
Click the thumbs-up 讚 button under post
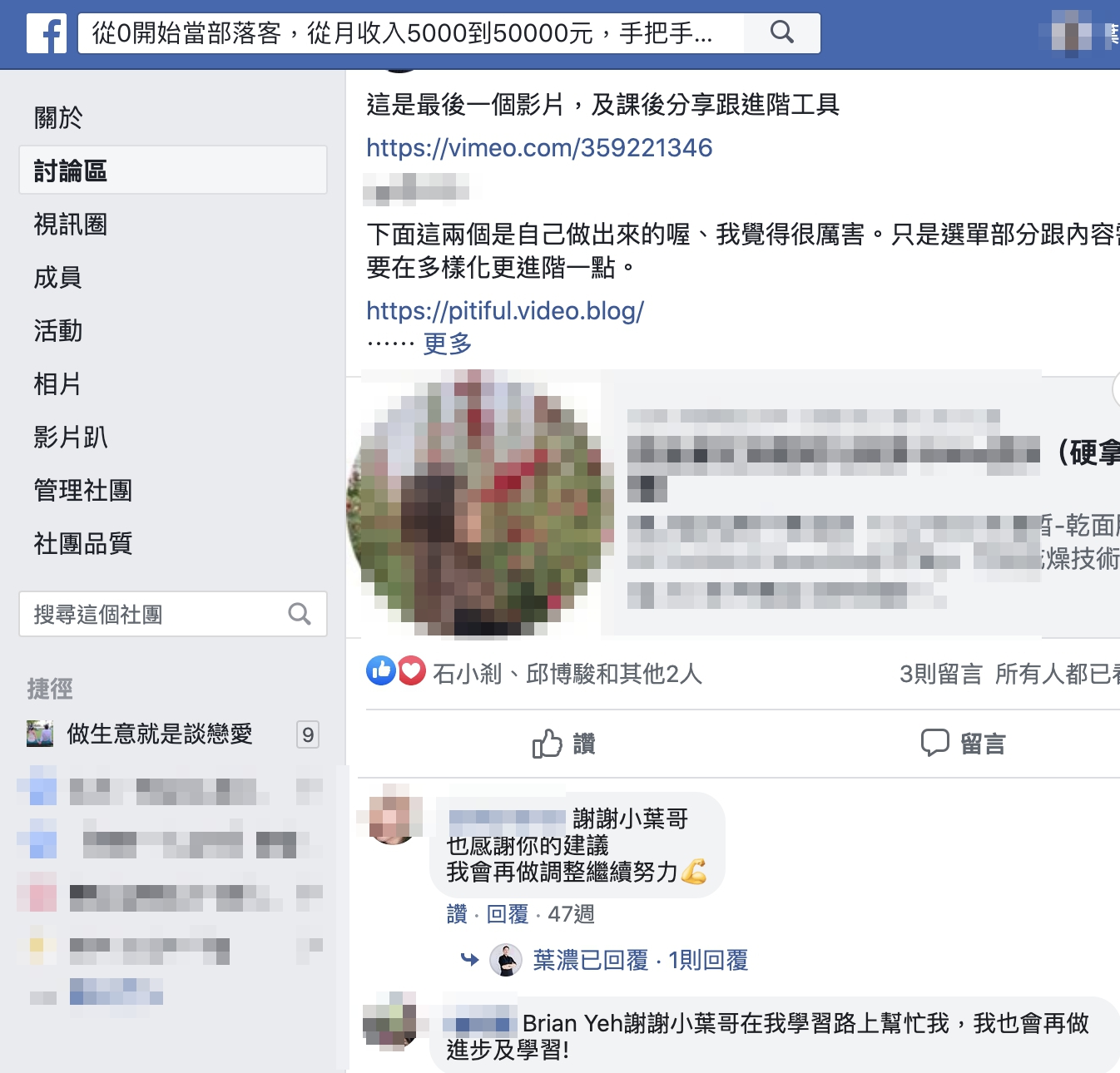(564, 744)
